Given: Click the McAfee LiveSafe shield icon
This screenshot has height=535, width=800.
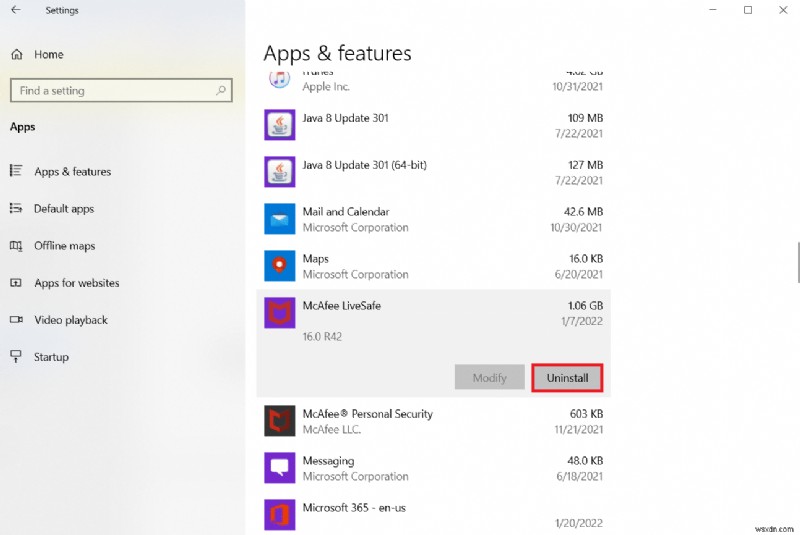Looking at the screenshot, I should pos(279,313).
